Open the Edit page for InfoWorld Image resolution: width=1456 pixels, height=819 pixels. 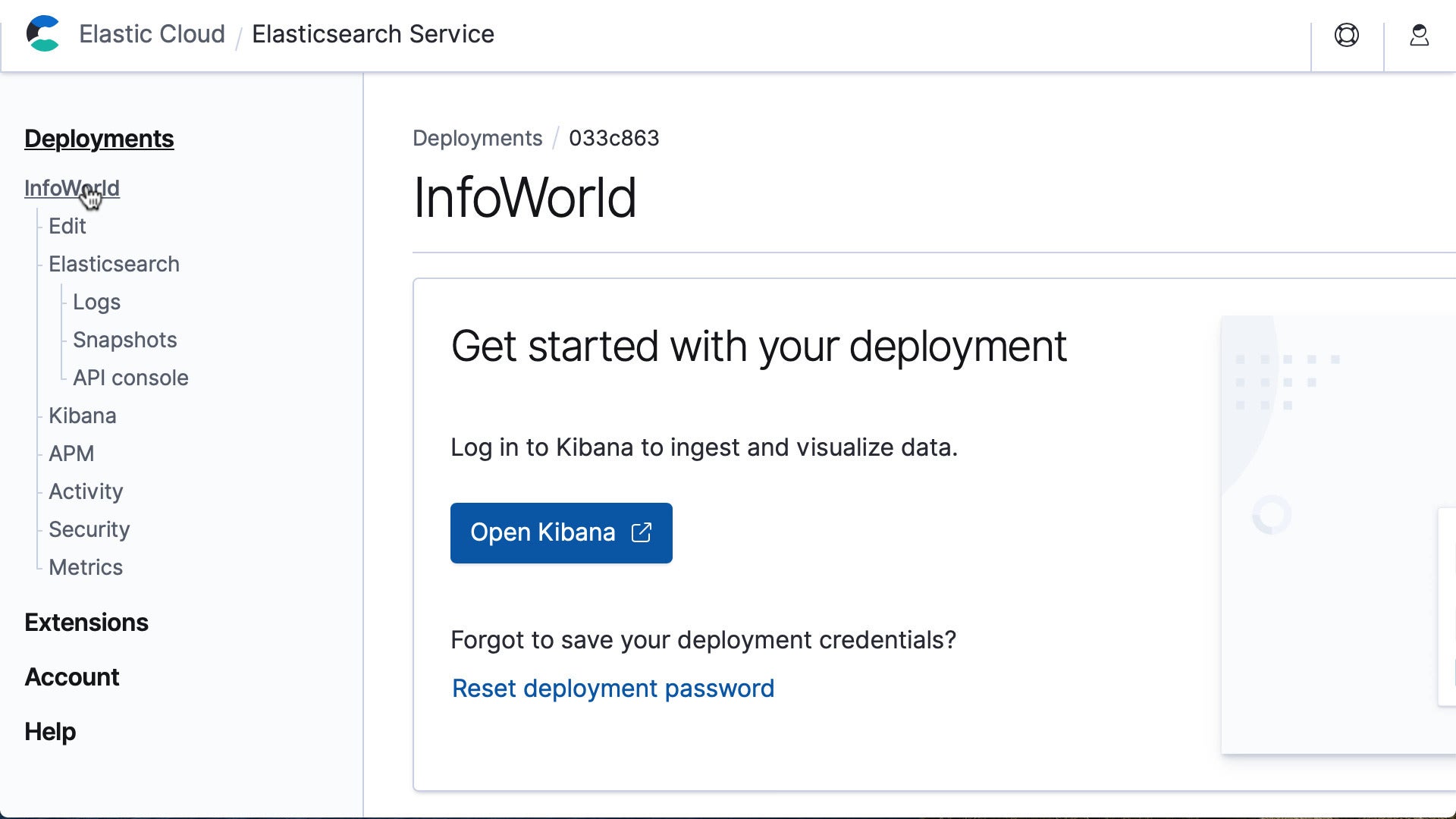pos(67,226)
